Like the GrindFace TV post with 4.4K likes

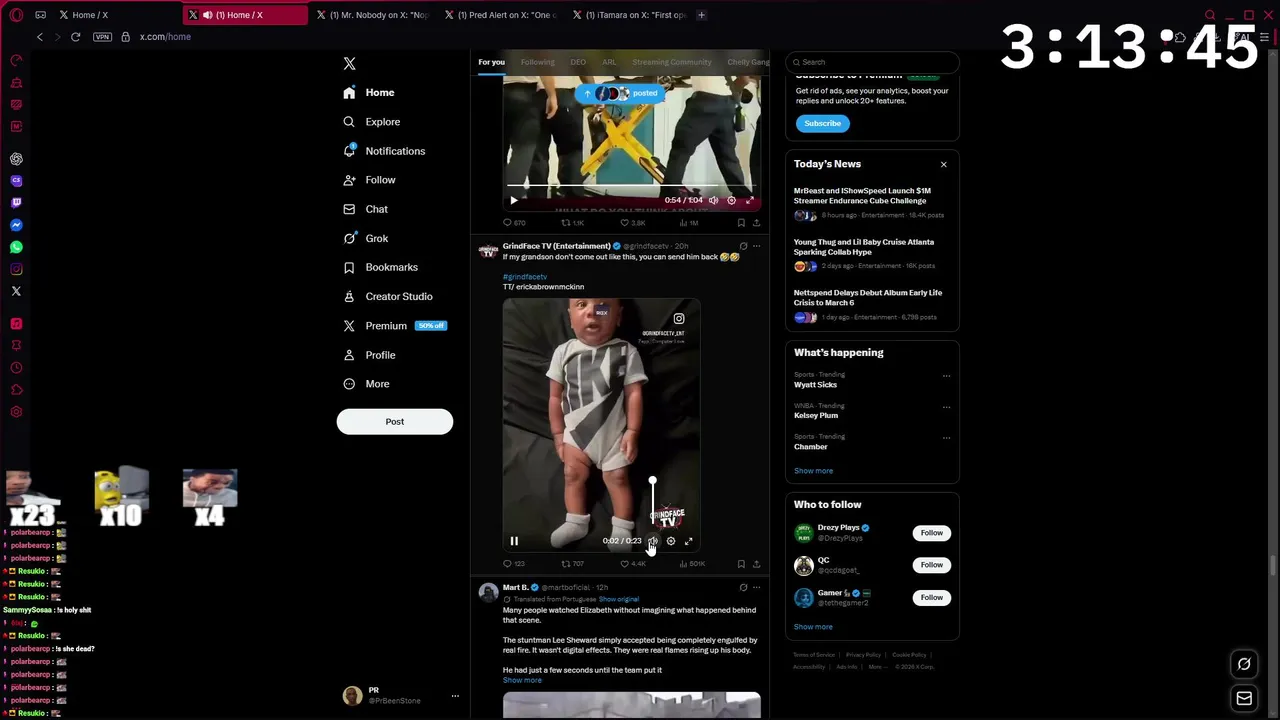[x=624, y=564]
